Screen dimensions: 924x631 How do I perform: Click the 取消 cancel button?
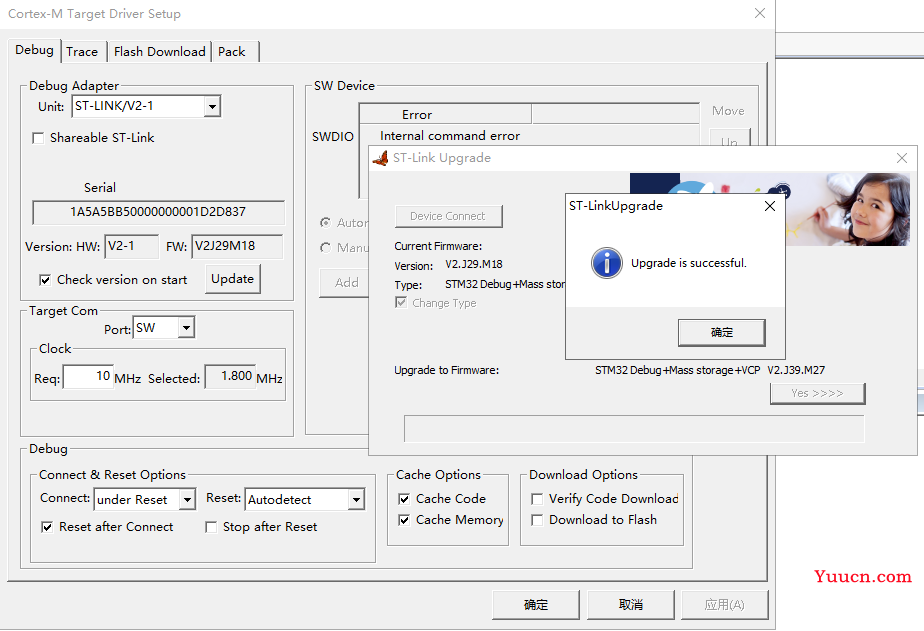coord(631,604)
